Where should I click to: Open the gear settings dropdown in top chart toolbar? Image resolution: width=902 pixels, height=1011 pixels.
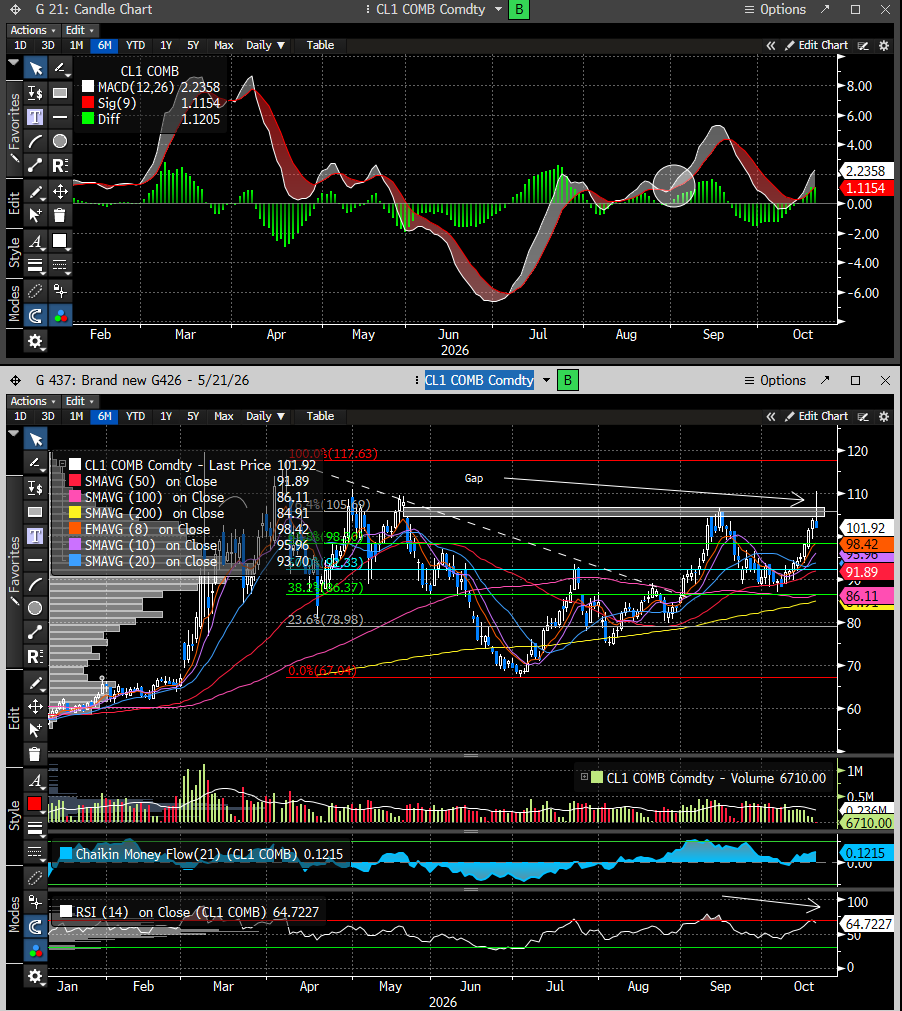pos(35,342)
